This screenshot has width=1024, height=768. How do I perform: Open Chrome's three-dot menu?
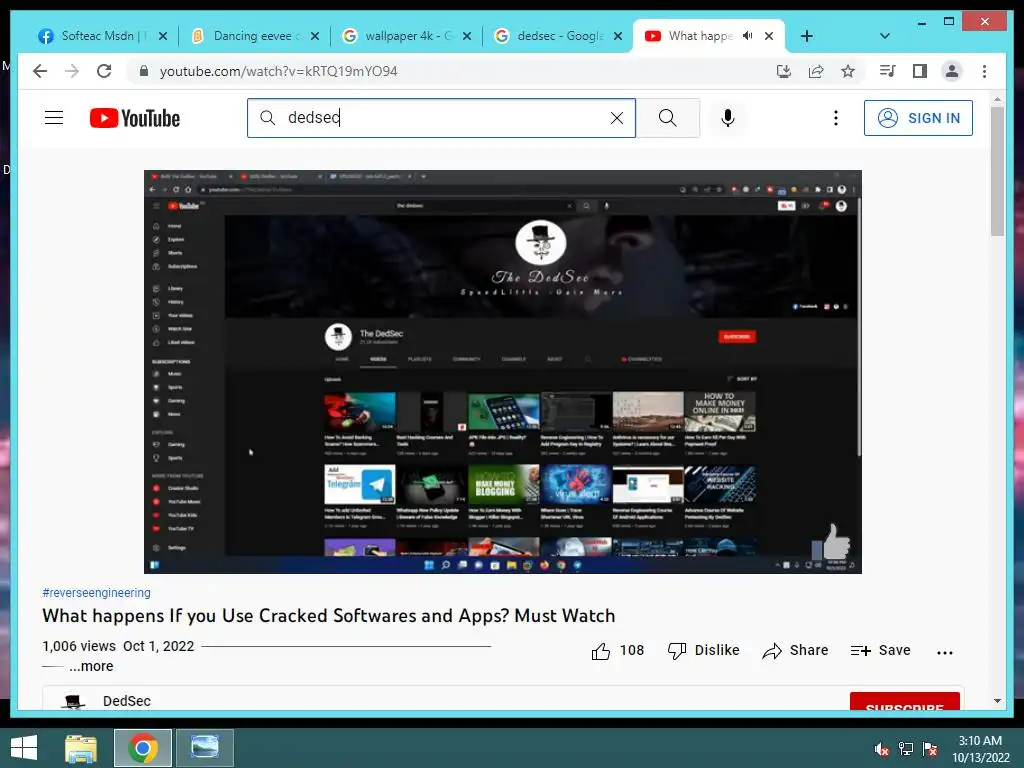[x=984, y=71]
